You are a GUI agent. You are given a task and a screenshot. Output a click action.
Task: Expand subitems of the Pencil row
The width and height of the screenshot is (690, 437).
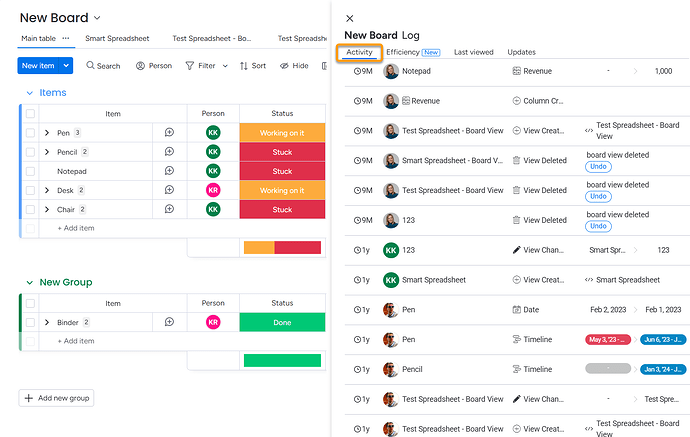[x=47, y=152]
